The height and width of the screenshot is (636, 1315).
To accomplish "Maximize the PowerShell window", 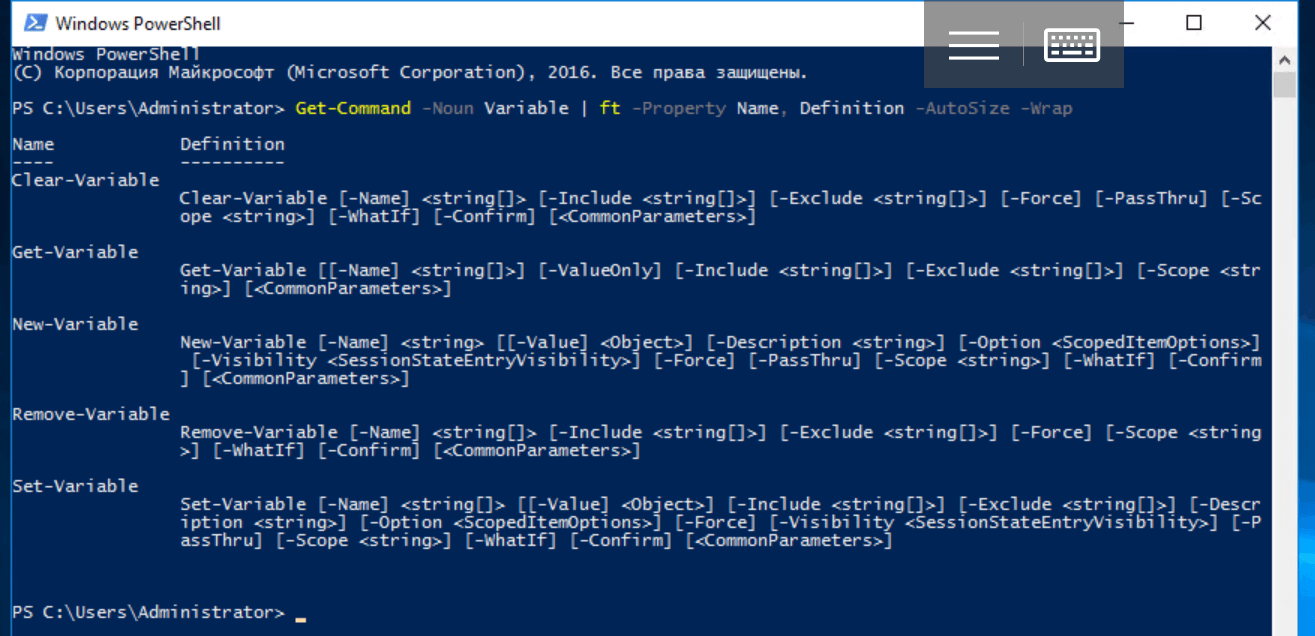I will click(x=1194, y=22).
